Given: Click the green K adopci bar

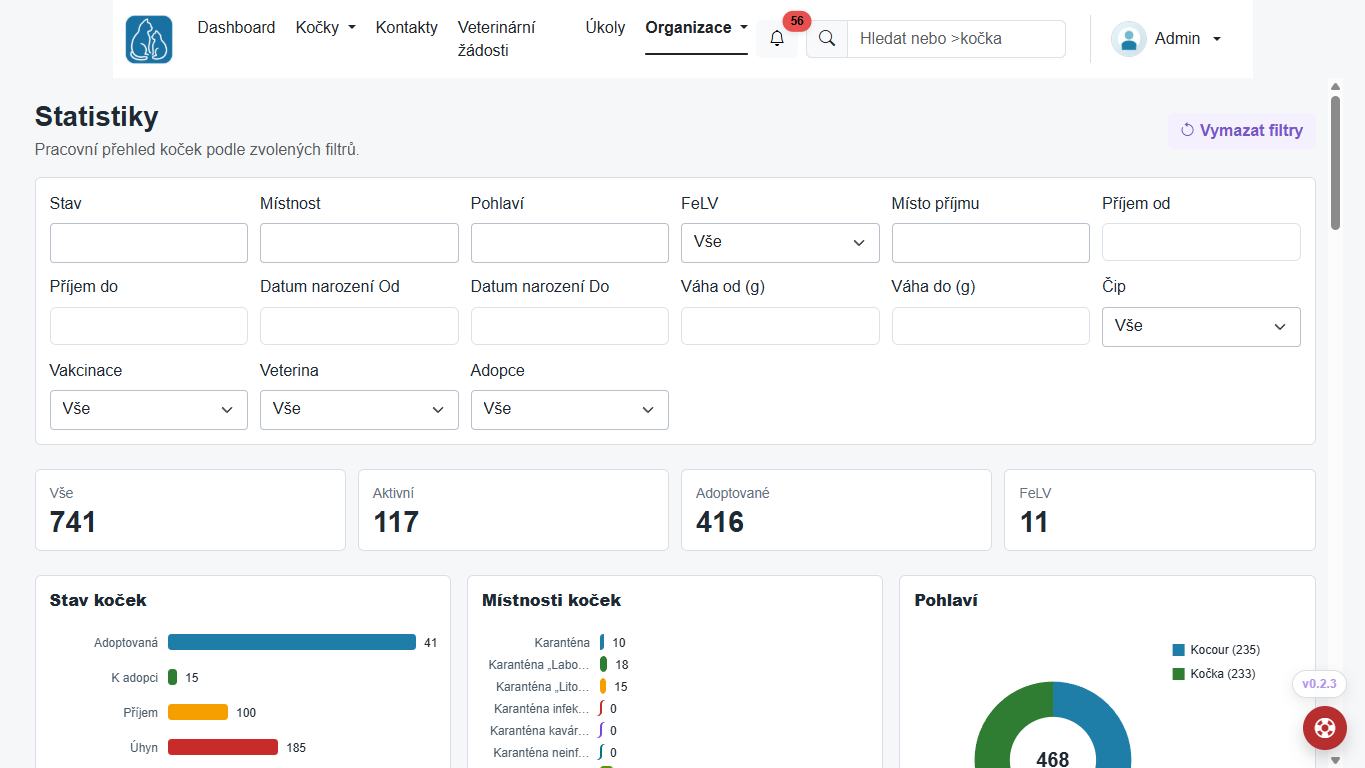Looking at the screenshot, I should 173,677.
